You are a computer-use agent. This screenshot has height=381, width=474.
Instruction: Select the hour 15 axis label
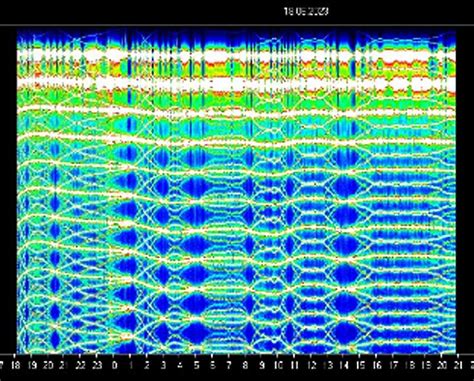pyautogui.click(x=360, y=366)
